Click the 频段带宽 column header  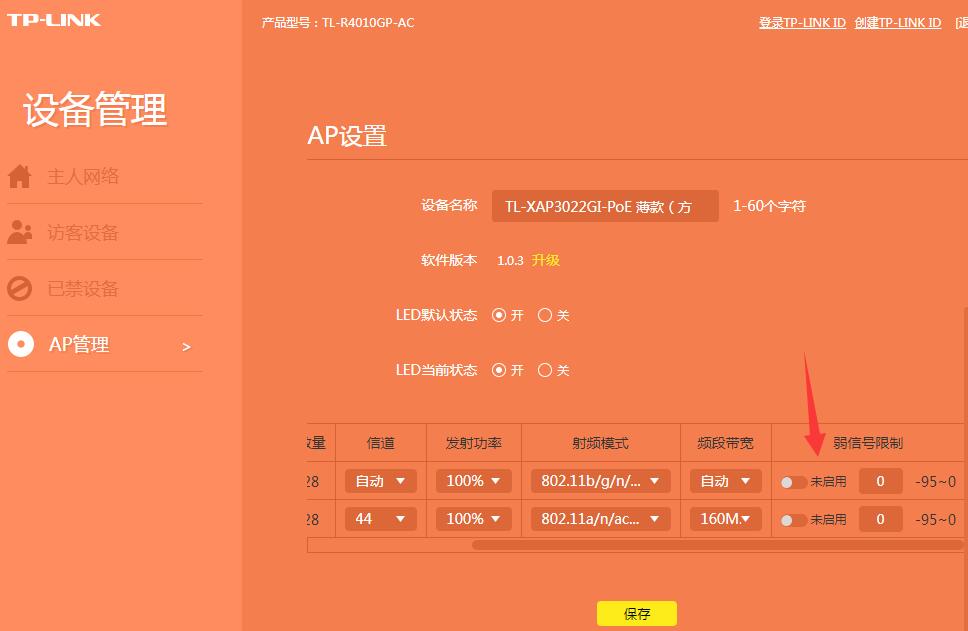pyautogui.click(x=725, y=443)
